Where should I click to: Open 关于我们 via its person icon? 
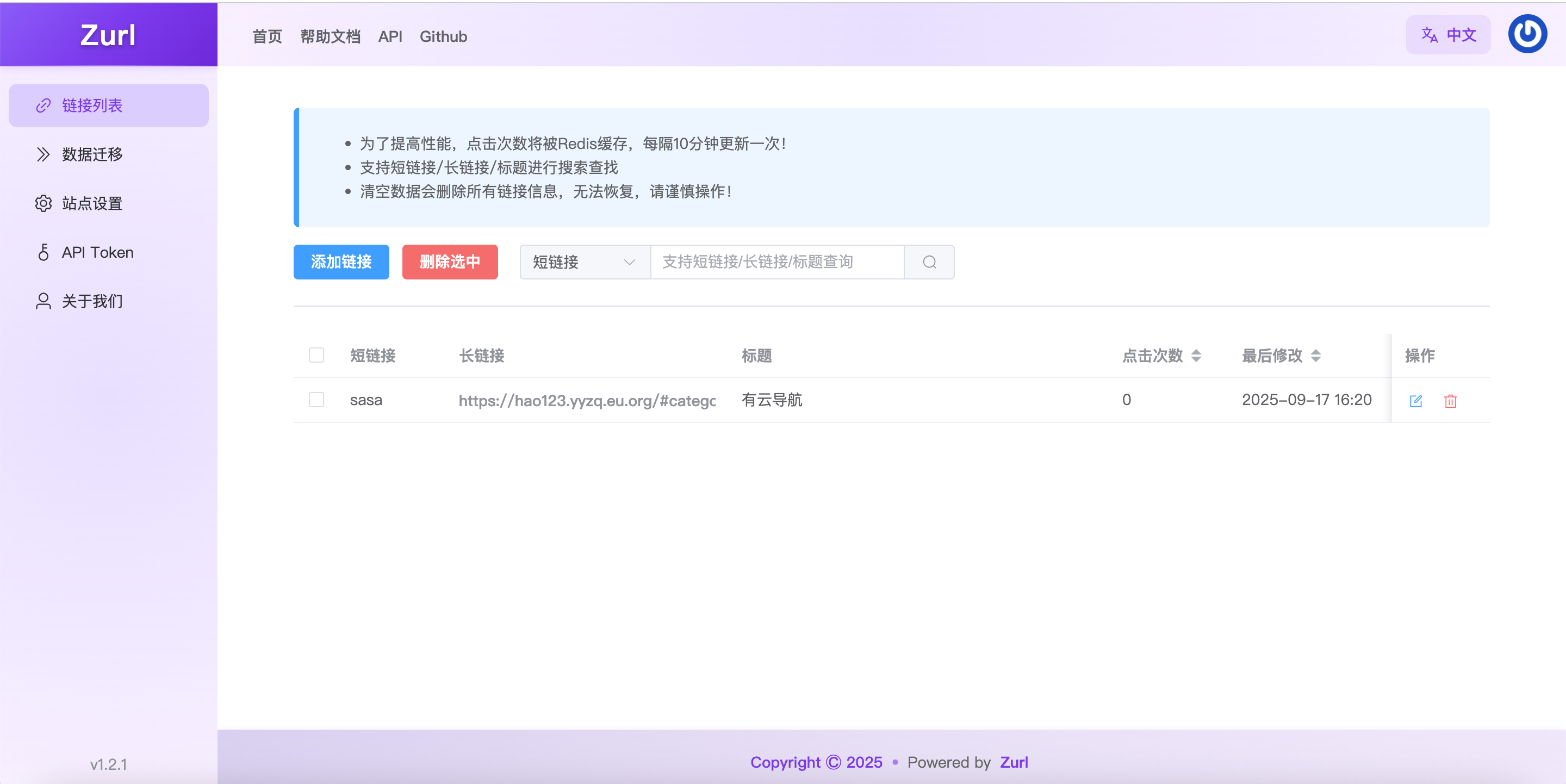tap(43, 301)
